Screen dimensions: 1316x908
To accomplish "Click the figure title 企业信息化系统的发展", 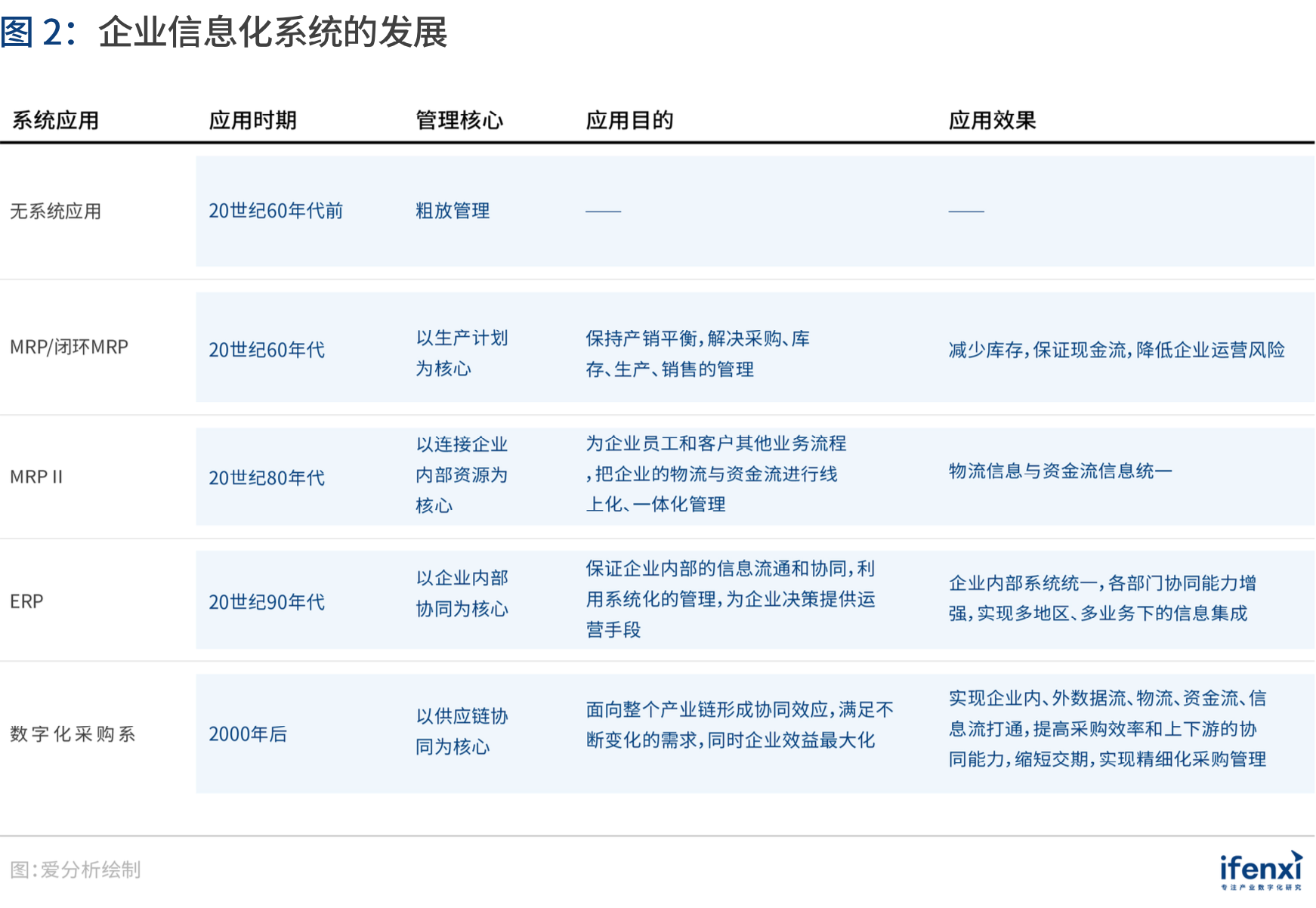I will point(273,32).
